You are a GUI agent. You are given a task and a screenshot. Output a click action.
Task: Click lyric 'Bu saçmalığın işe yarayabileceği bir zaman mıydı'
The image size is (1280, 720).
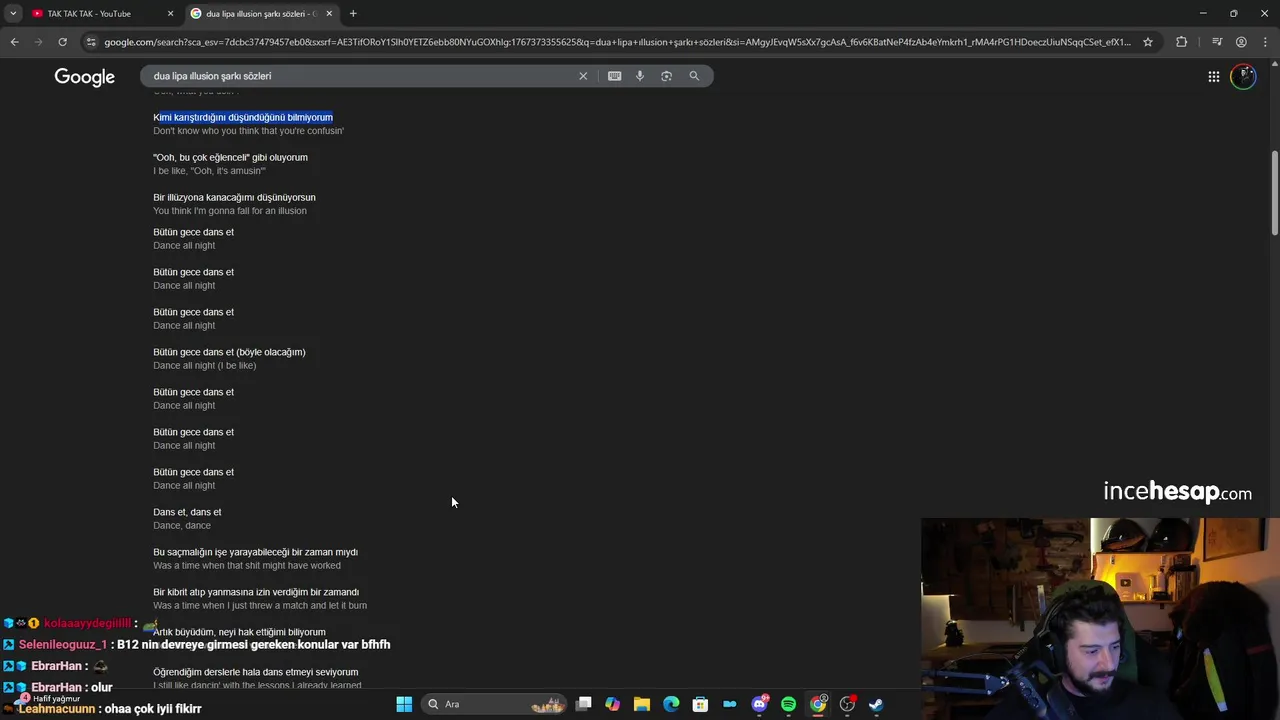click(x=255, y=552)
